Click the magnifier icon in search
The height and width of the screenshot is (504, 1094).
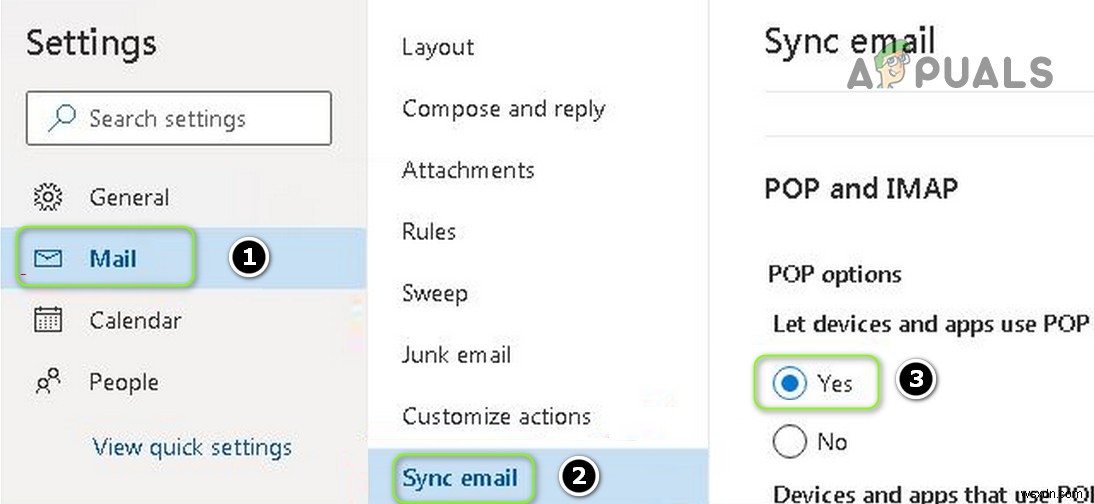[x=62, y=118]
